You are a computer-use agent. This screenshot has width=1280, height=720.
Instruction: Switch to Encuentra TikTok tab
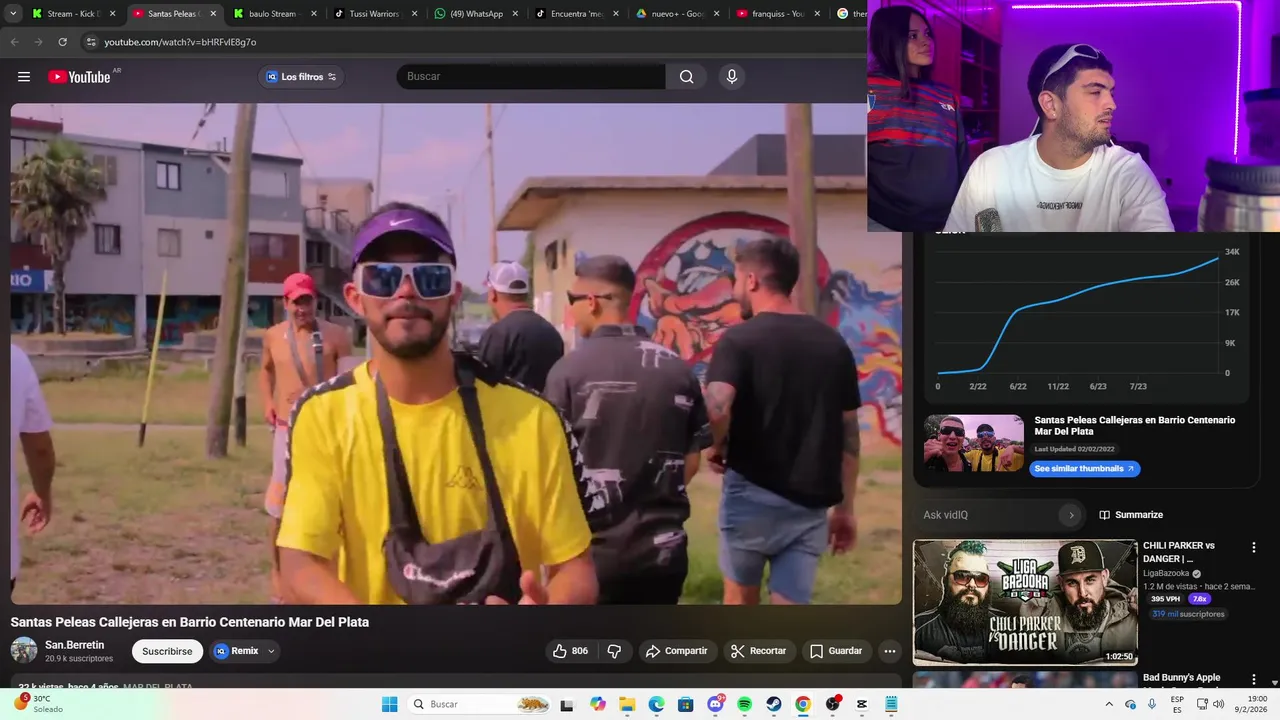pos(577,14)
